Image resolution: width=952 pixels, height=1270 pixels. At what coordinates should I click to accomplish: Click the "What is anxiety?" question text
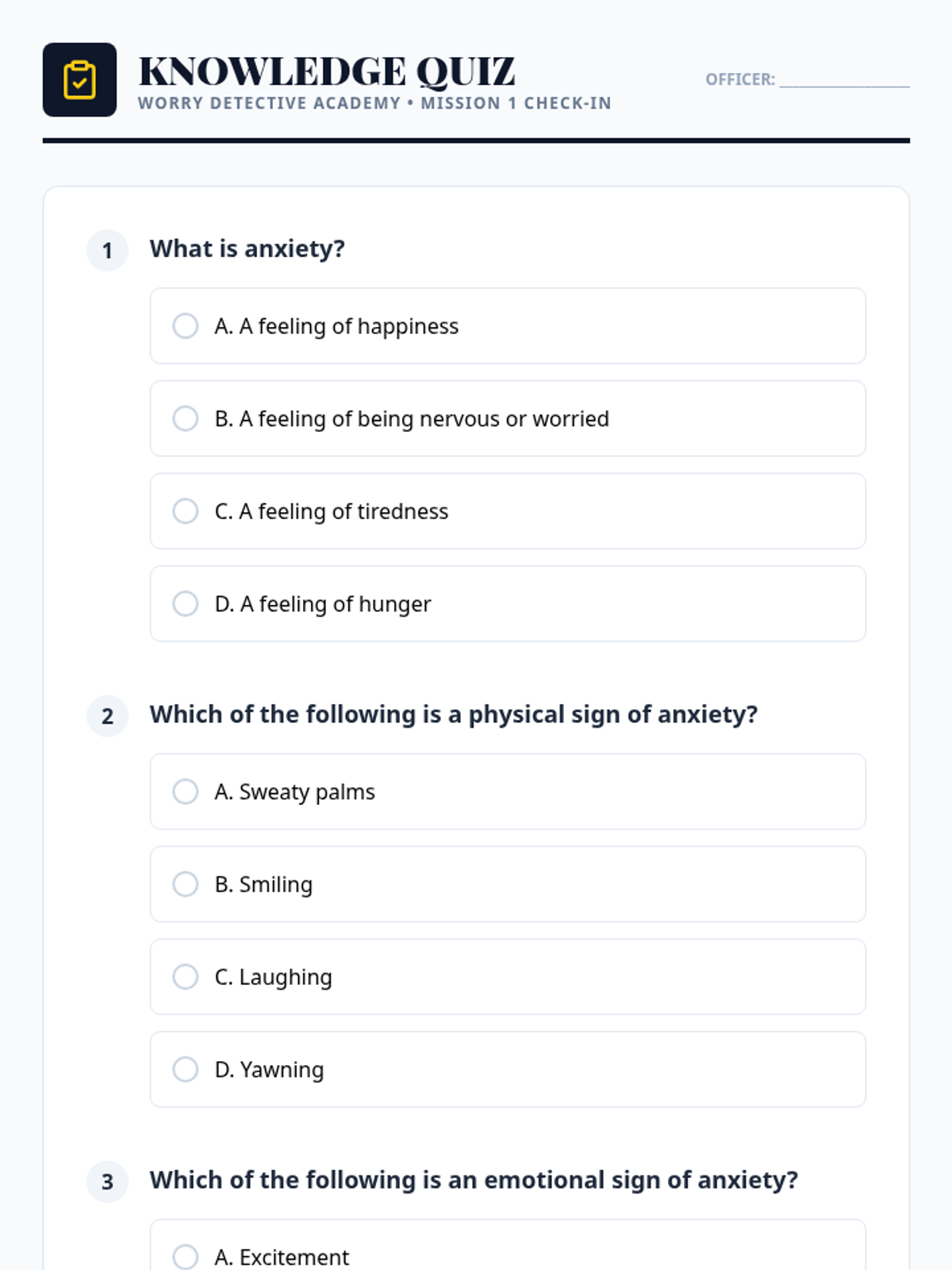(248, 249)
